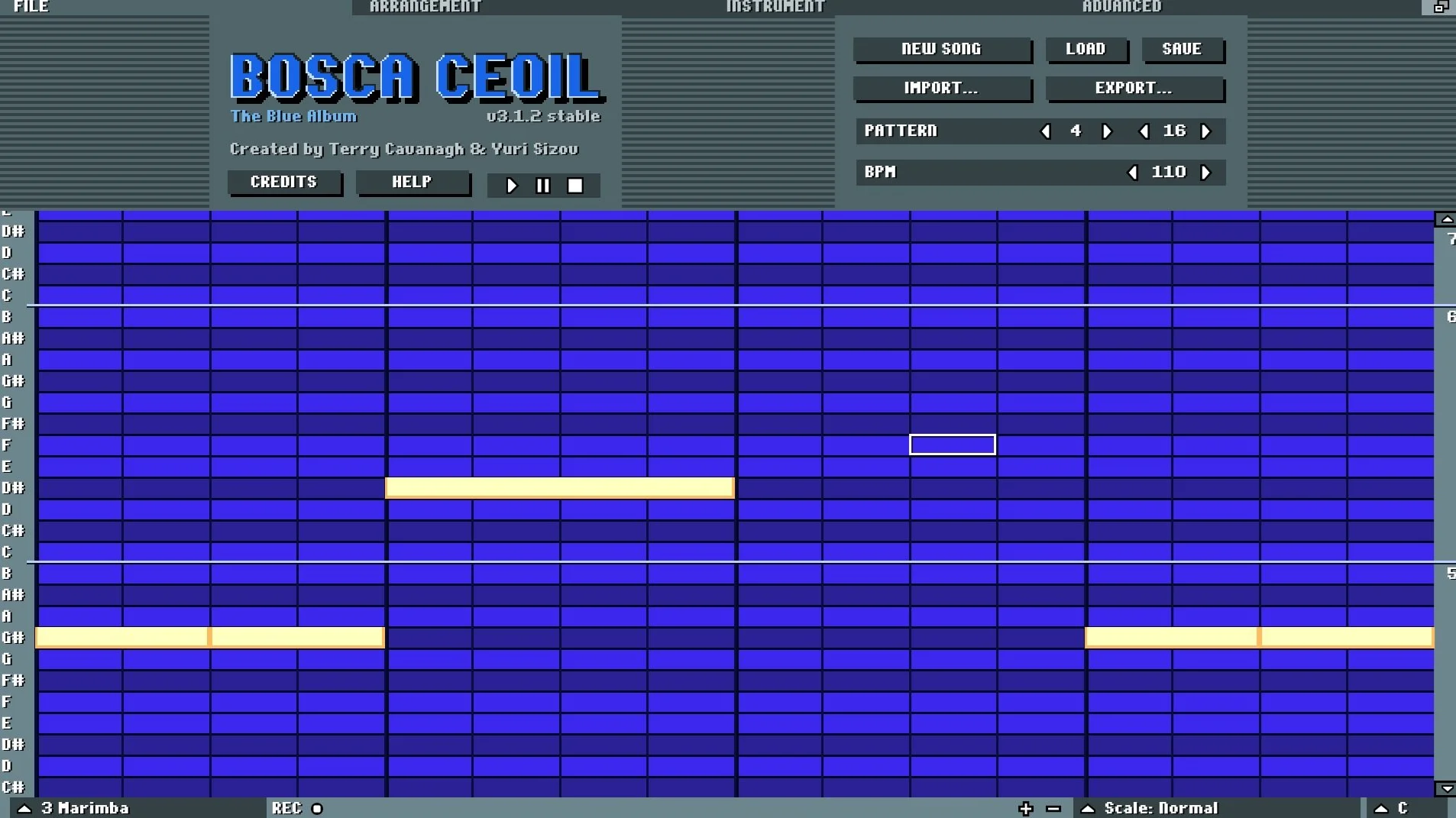Screen dimensions: 1456x818
Task: Place a note in the outlined F cell
Action: (x=953, y=445)
